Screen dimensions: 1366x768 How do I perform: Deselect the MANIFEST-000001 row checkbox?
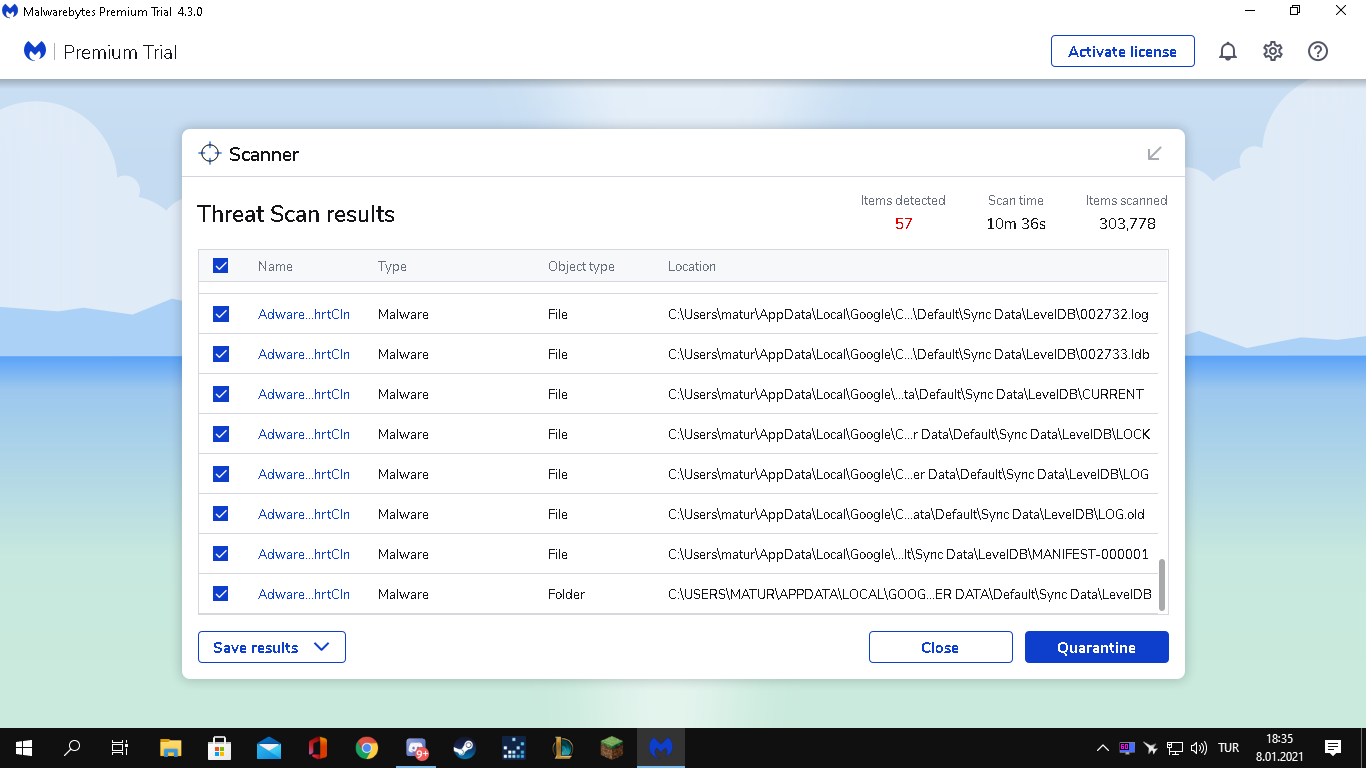(221, 554)
